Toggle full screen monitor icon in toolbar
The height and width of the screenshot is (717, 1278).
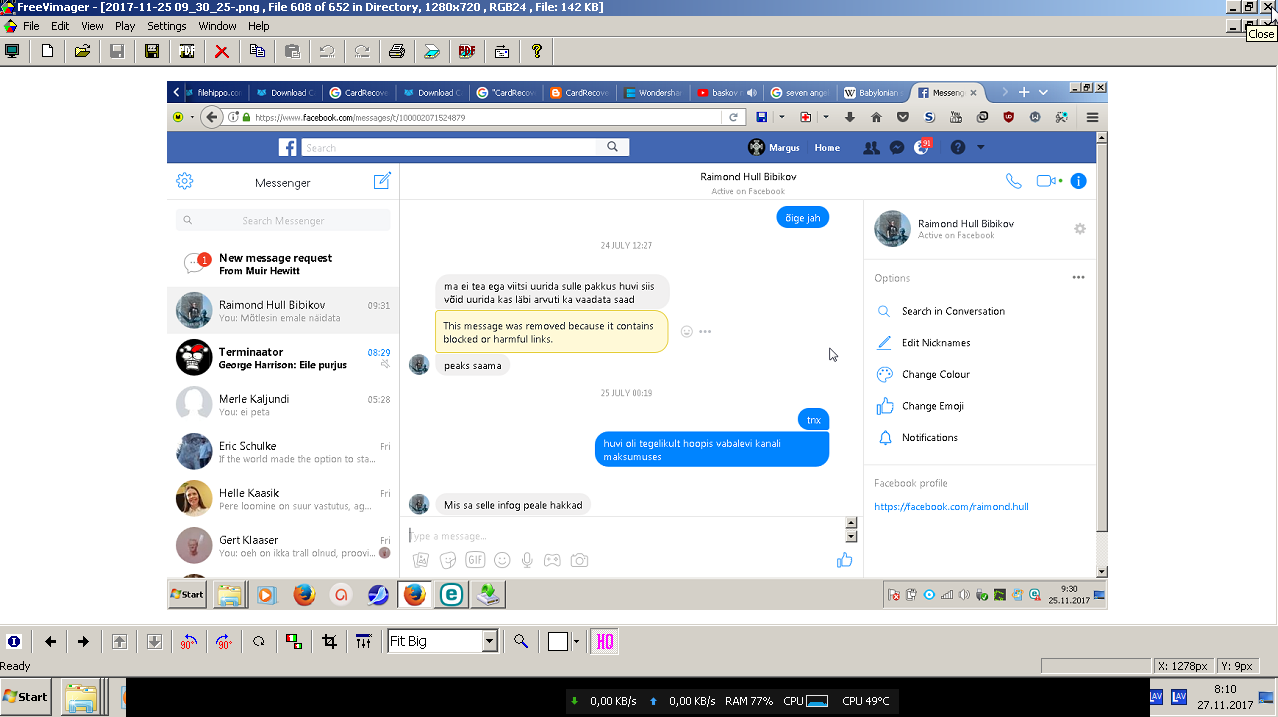13,50
